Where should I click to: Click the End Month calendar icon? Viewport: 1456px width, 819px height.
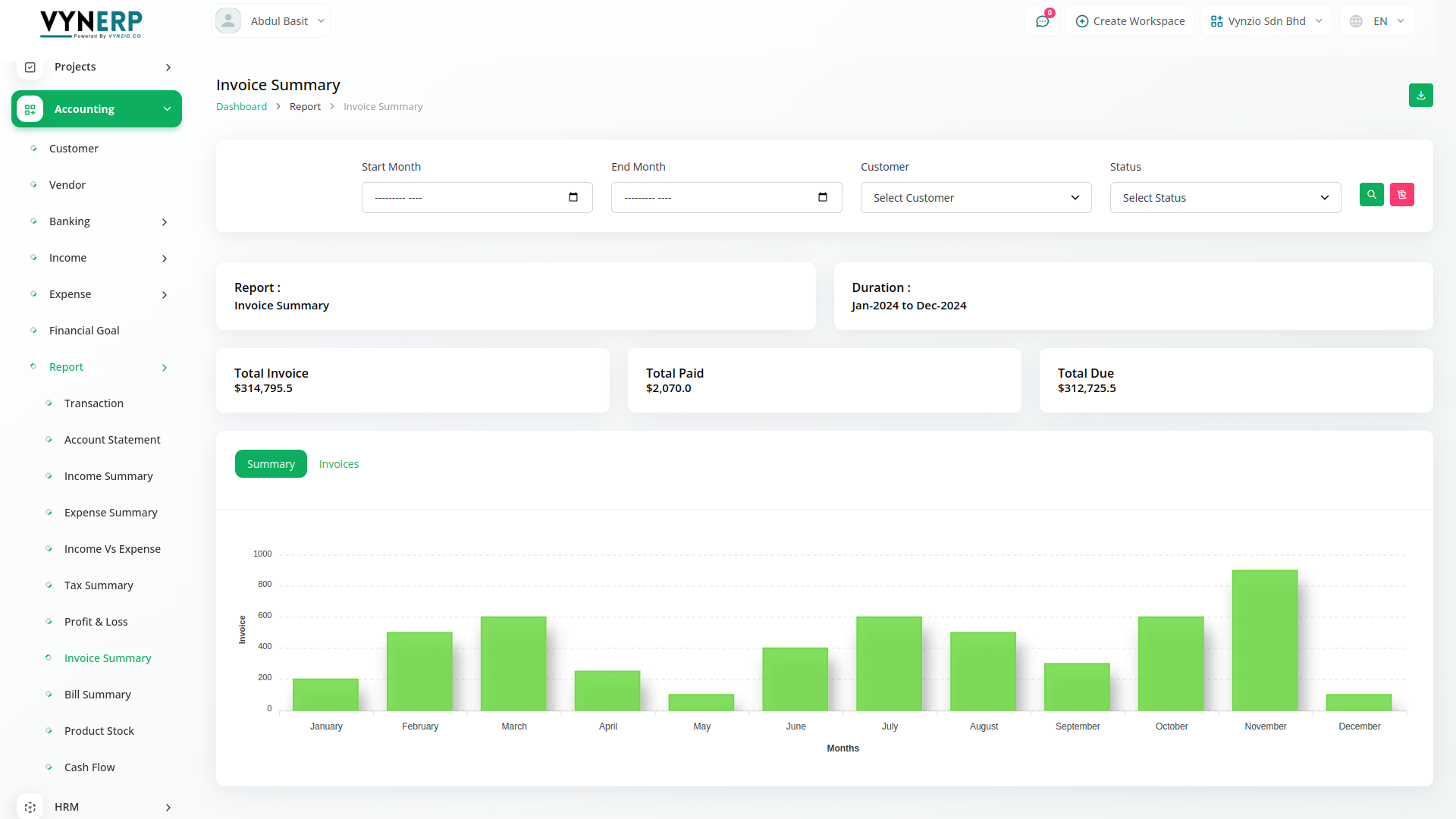coord(823,197)
